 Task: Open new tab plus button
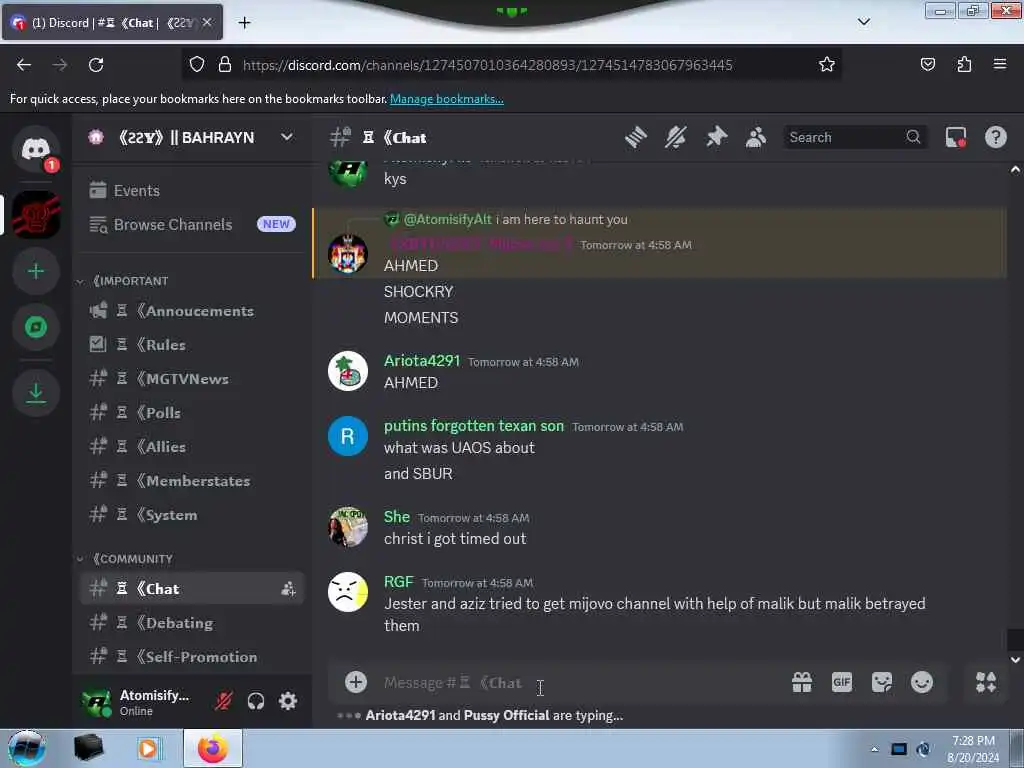244,23
